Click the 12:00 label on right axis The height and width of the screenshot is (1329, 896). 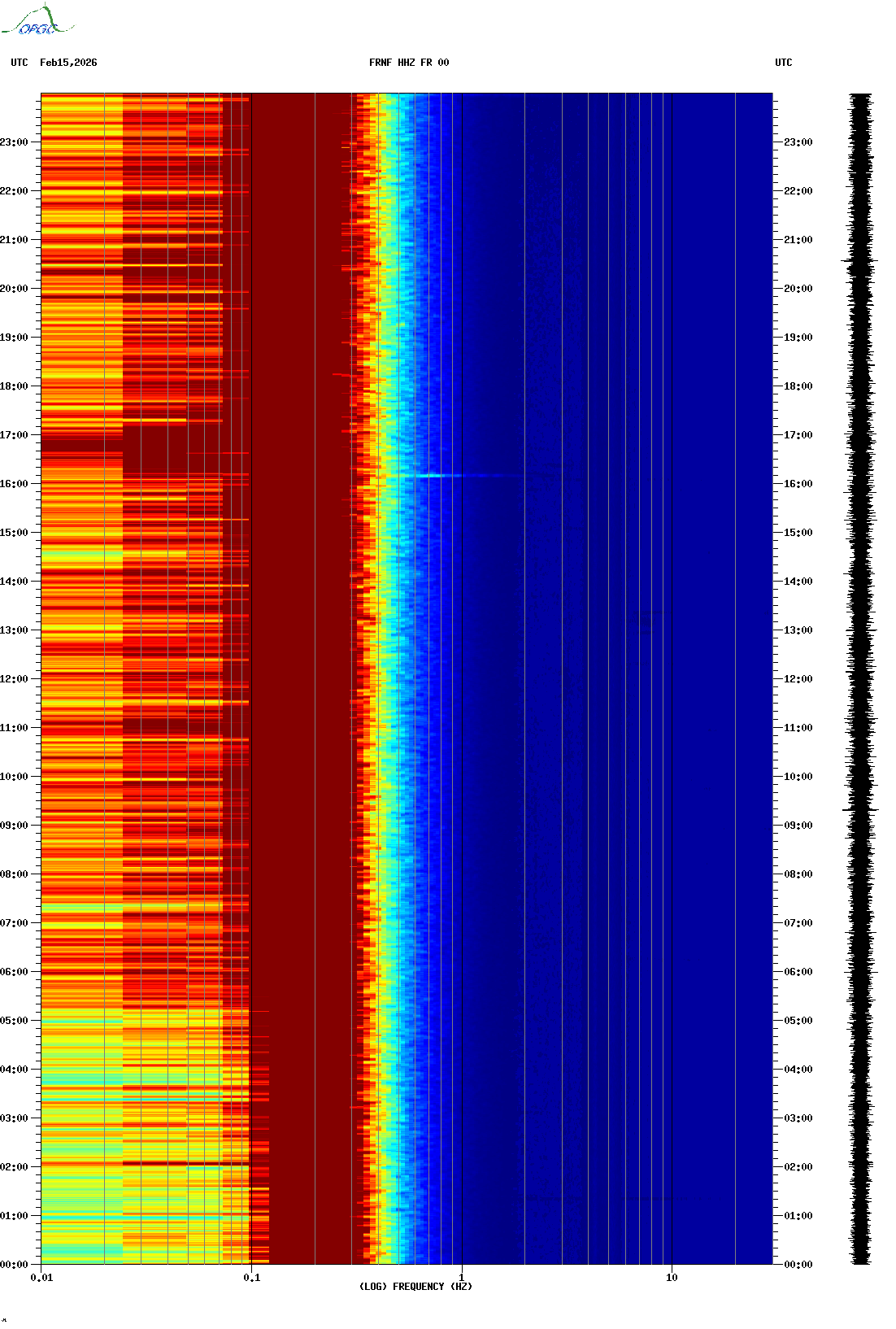pos(798,679)
